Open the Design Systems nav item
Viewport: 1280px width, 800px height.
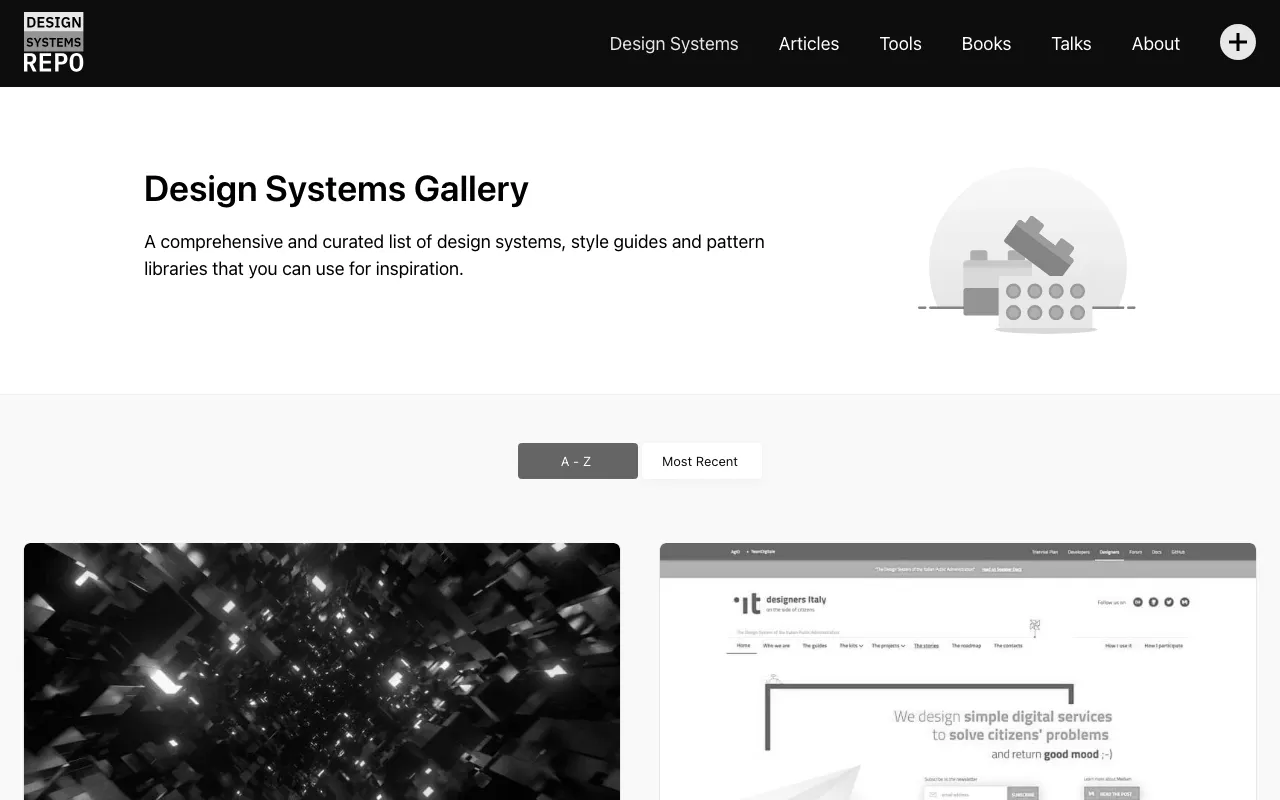tap(674, 44)
